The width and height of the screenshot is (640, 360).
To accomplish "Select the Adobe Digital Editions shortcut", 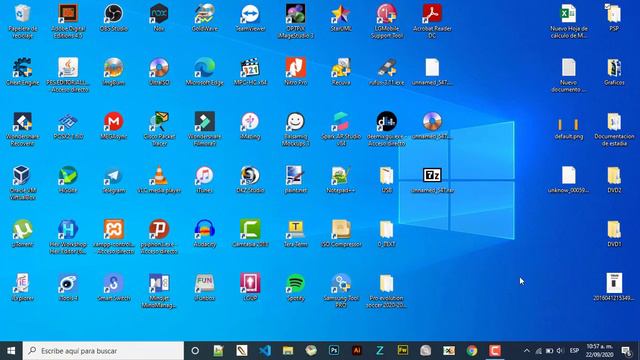I will click(x=68, y=21).
